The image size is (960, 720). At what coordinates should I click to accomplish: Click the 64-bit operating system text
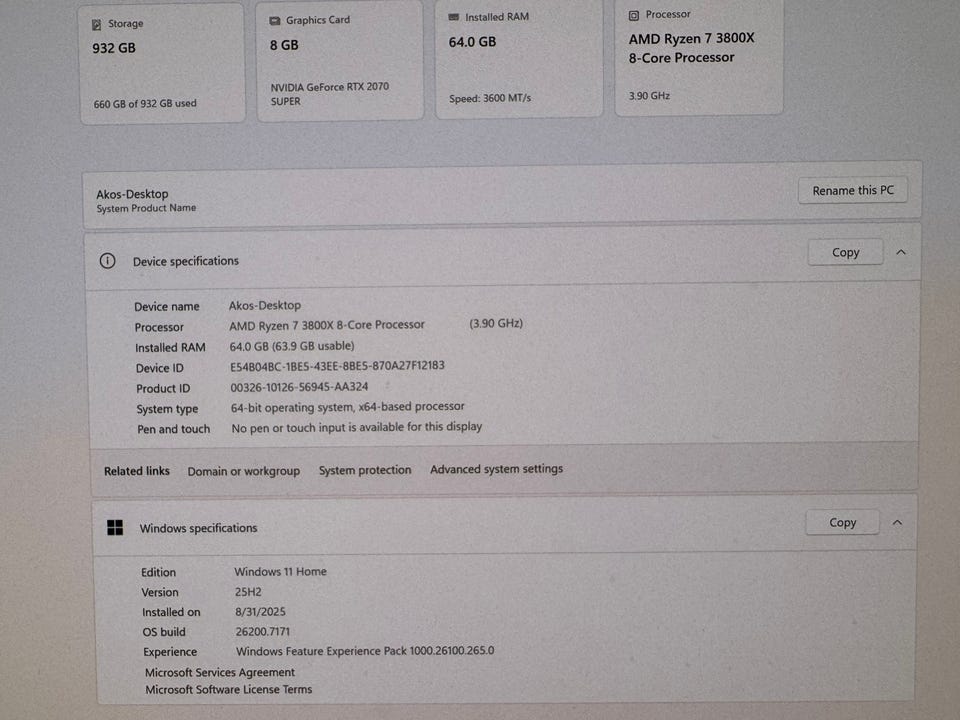(348, 407)
